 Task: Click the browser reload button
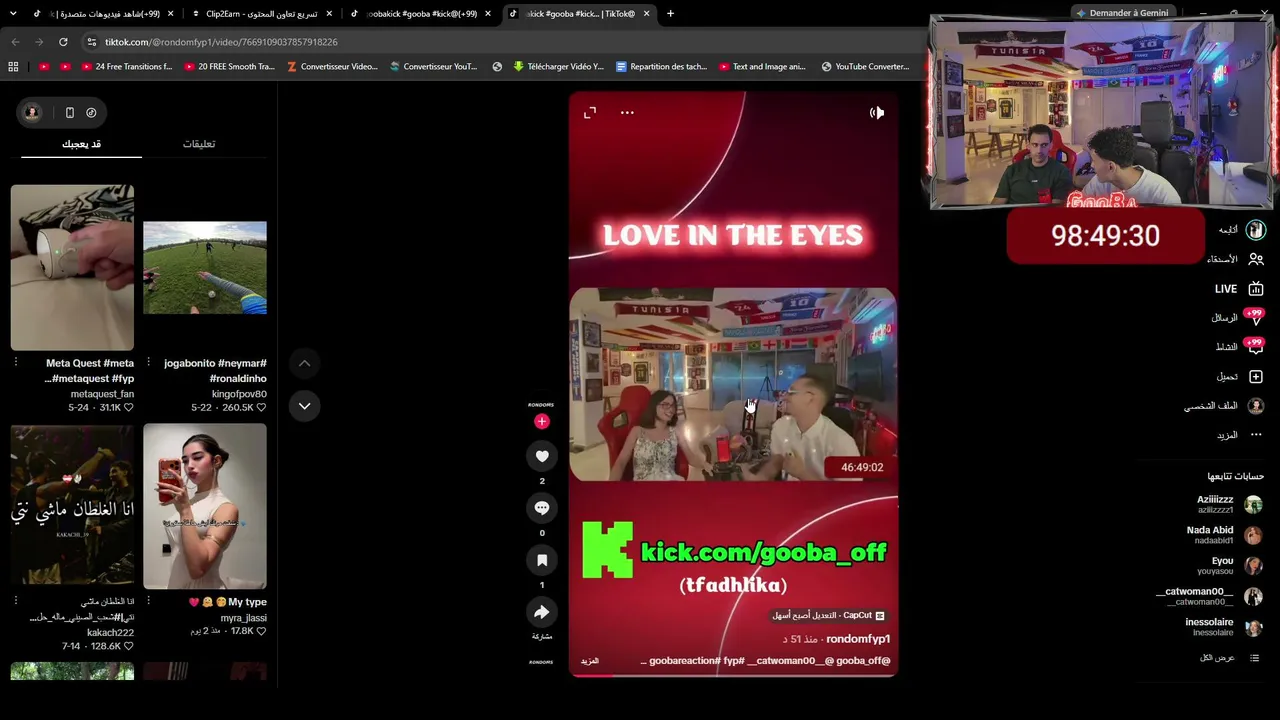(x=63, y=42)
